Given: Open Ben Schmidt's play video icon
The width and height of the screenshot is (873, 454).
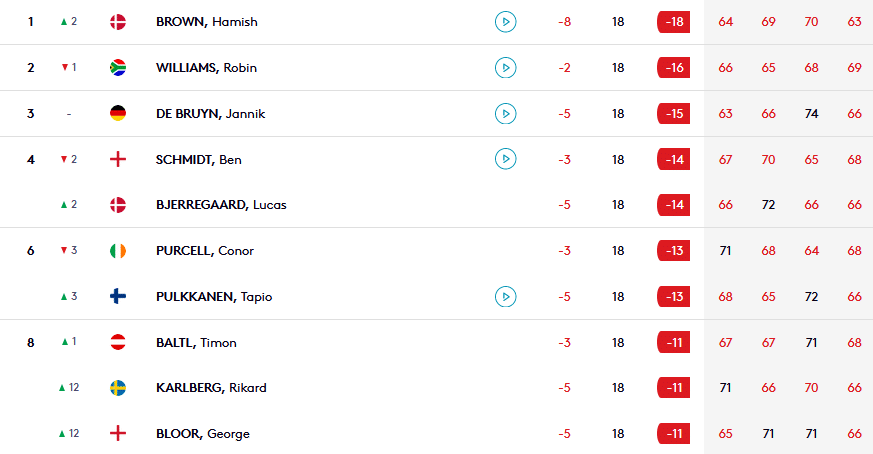Looking at the screenshot, I should (506, 159).
